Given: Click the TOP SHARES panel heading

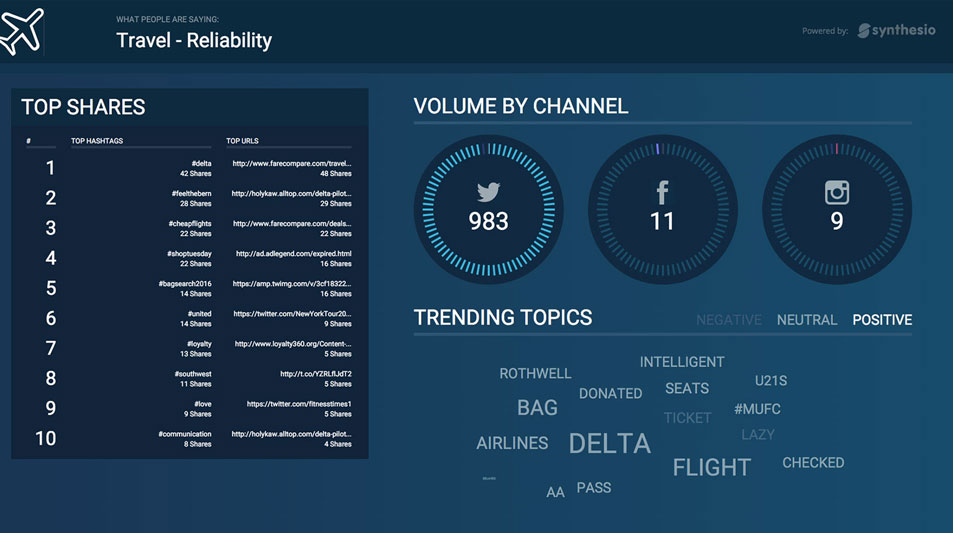Looking at the screenshot, I should point(83,107).
